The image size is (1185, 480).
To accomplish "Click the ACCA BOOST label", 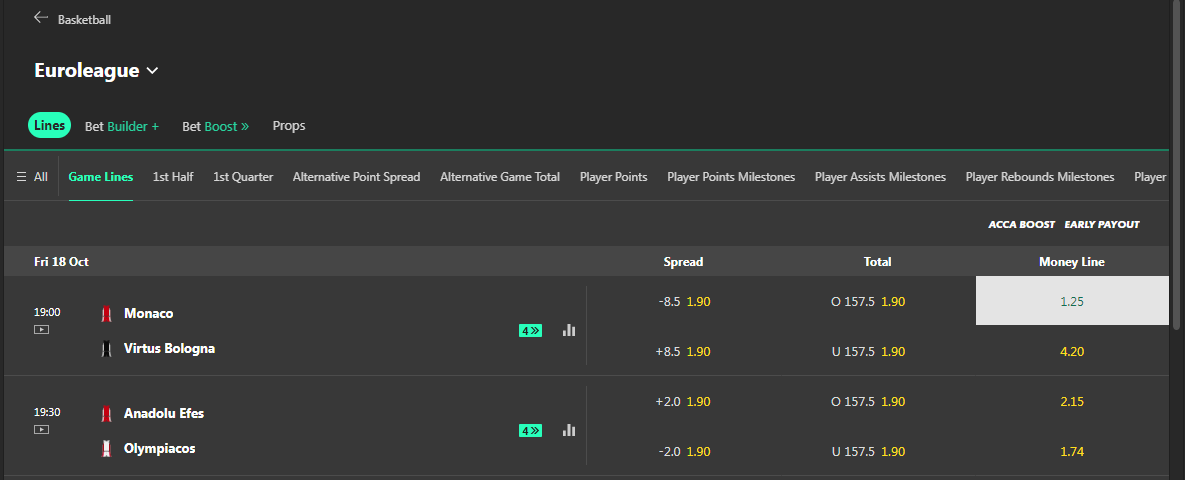I will pyautogui.click(x=1021, y=225).
